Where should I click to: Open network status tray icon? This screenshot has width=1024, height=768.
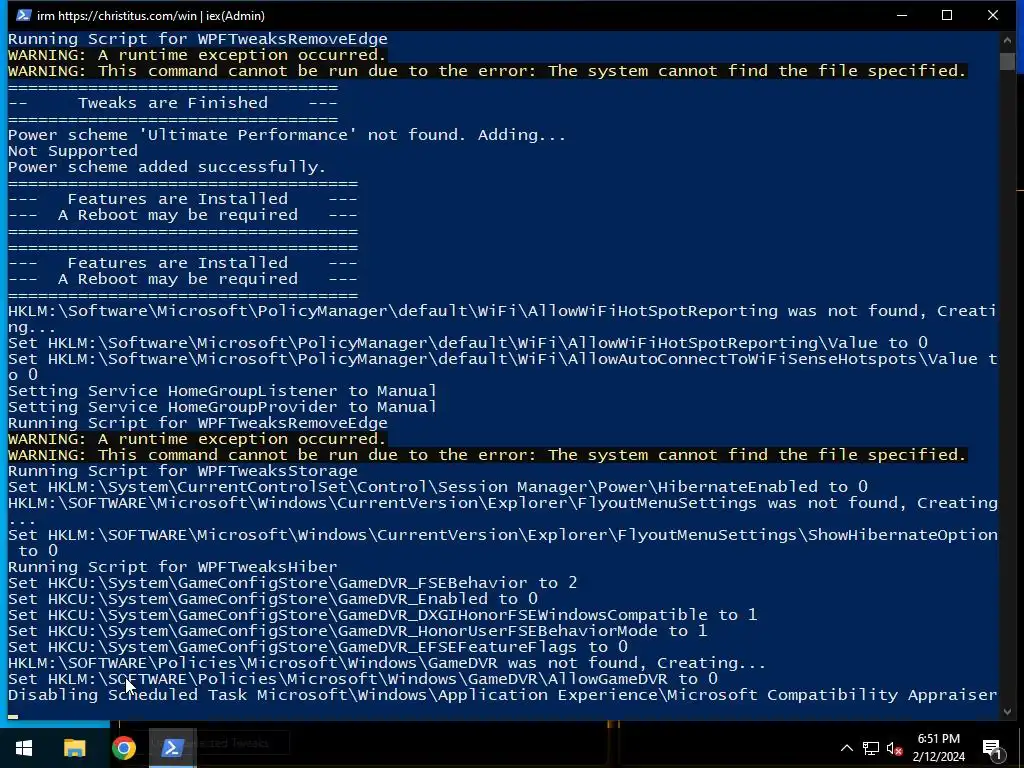click(871, 748)
